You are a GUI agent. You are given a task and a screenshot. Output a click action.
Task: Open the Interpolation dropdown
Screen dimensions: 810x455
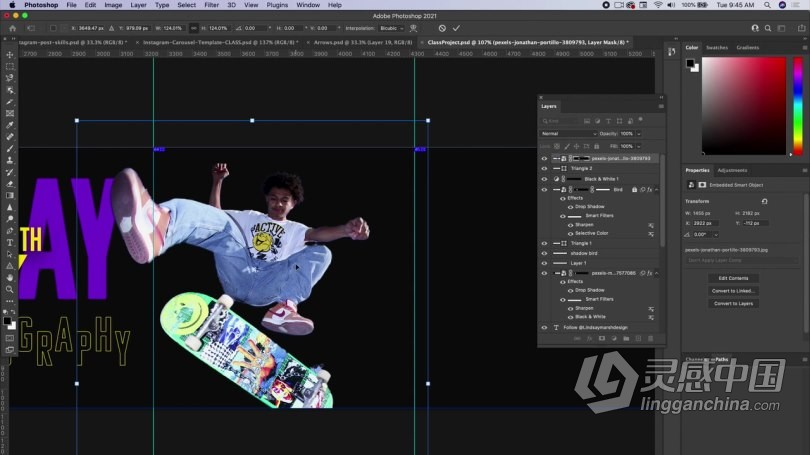[391, 28]
